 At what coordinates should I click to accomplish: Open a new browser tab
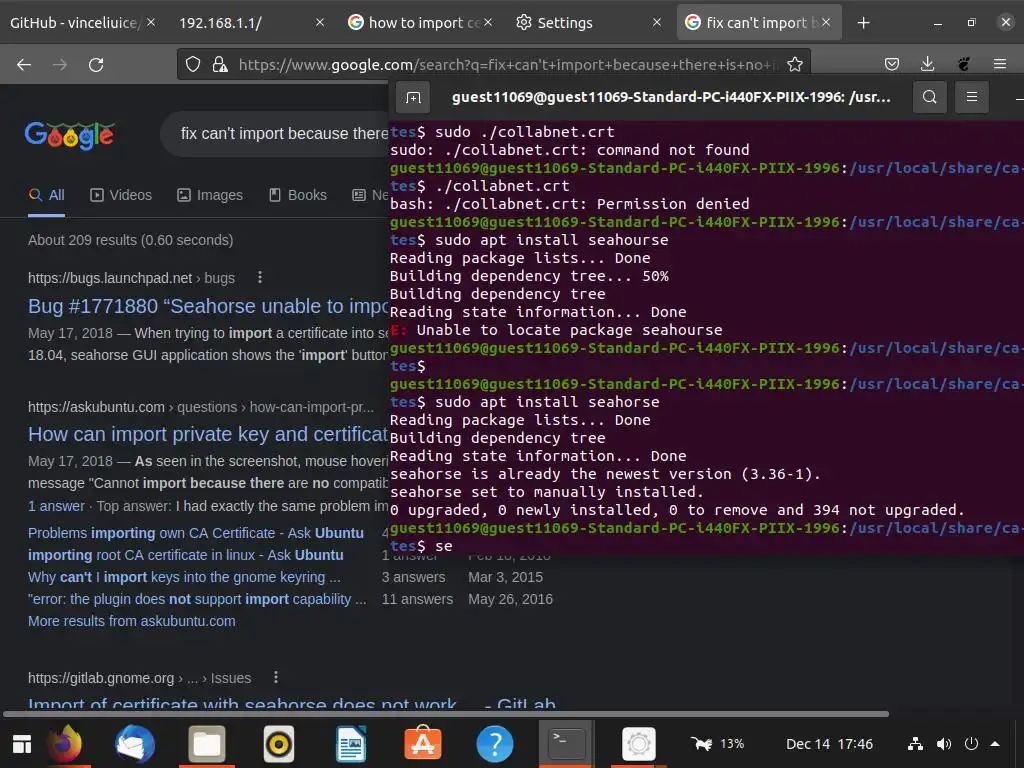pyautogui.click(x=863, y=23)
